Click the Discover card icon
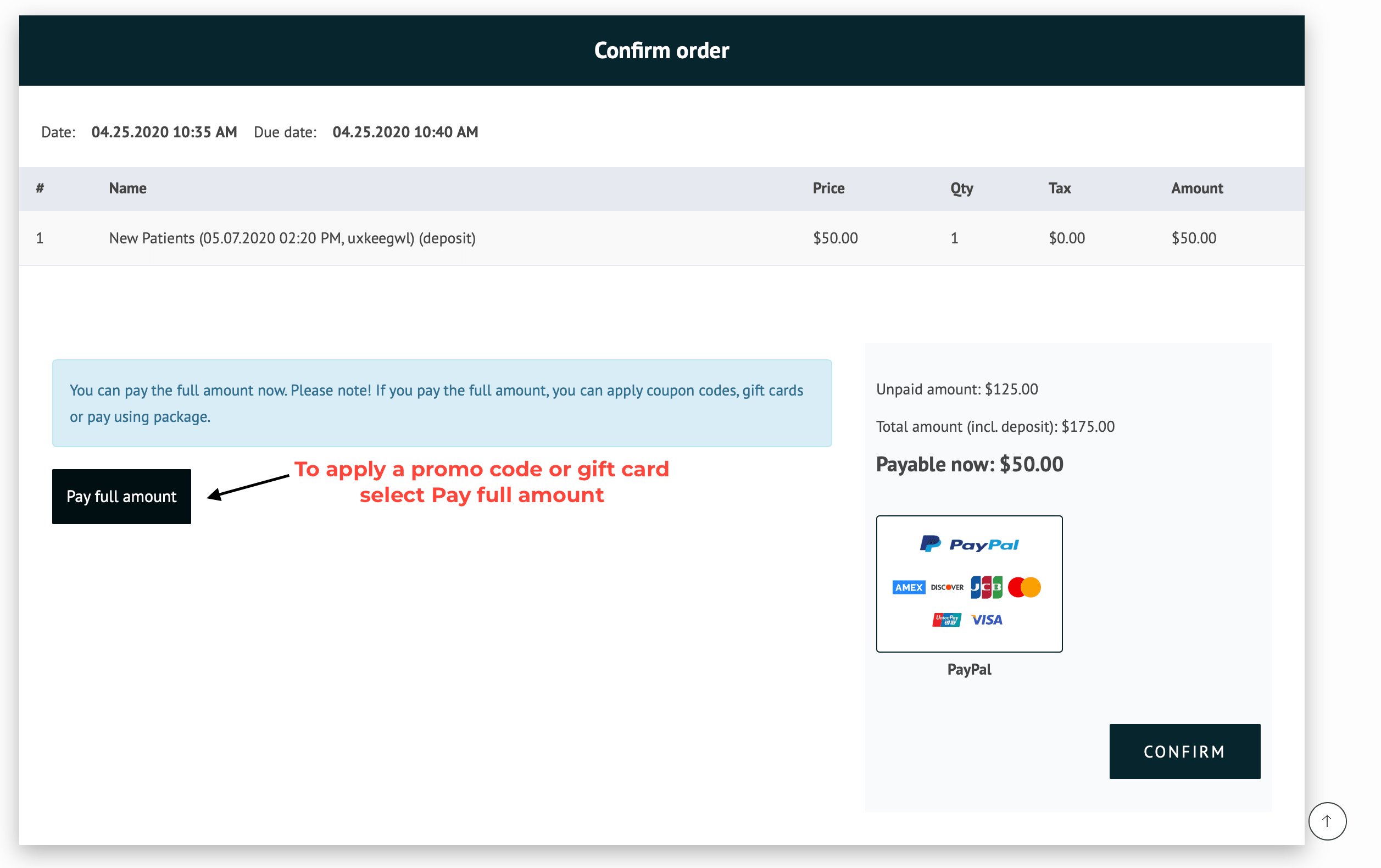The height and width of the screenshot is (868, 1381). (x=946, y=587)
